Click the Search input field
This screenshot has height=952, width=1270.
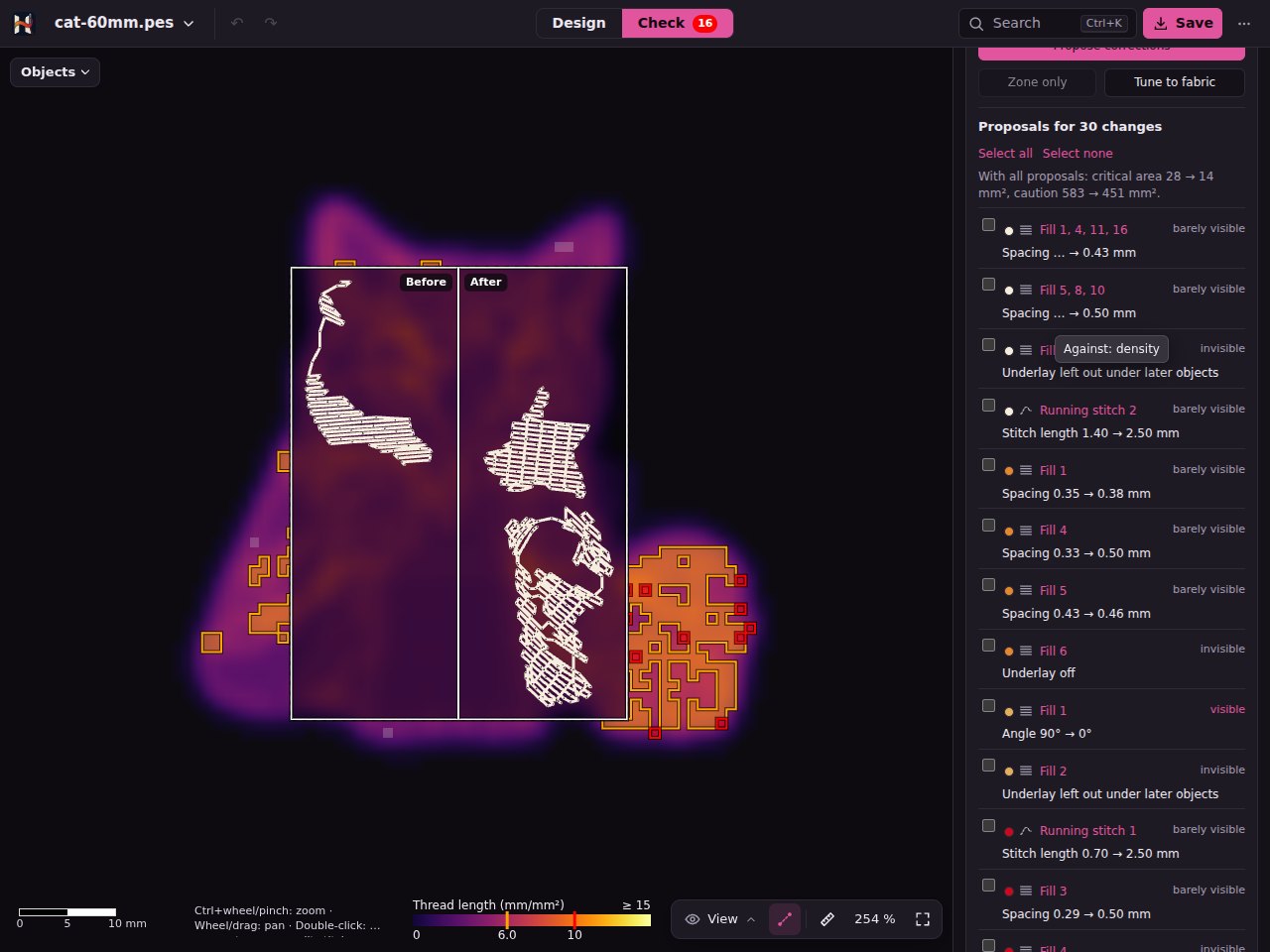pyautogui.click(x=1047, y=23)
